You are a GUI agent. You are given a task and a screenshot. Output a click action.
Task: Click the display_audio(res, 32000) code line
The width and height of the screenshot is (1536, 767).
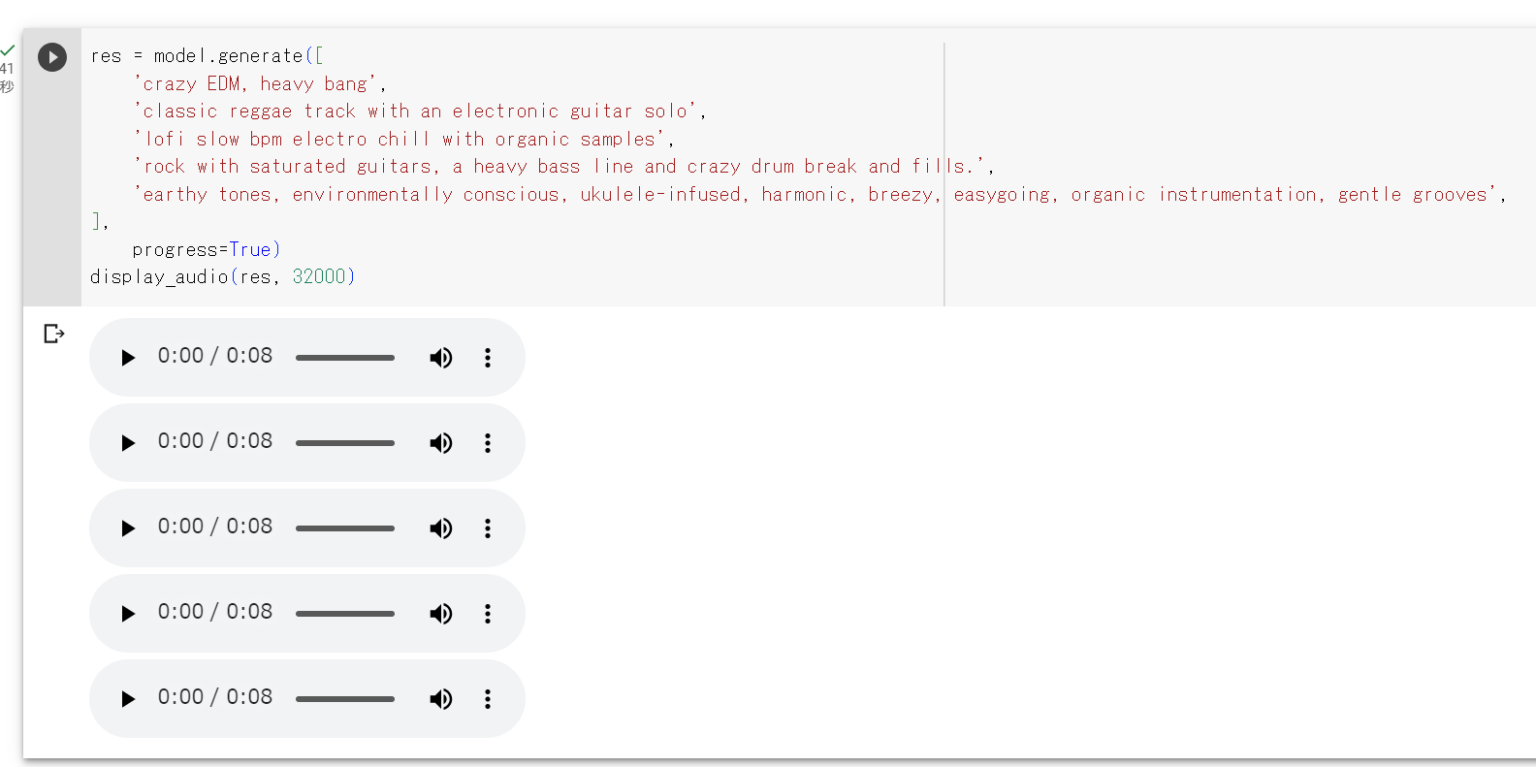[222, 277]
